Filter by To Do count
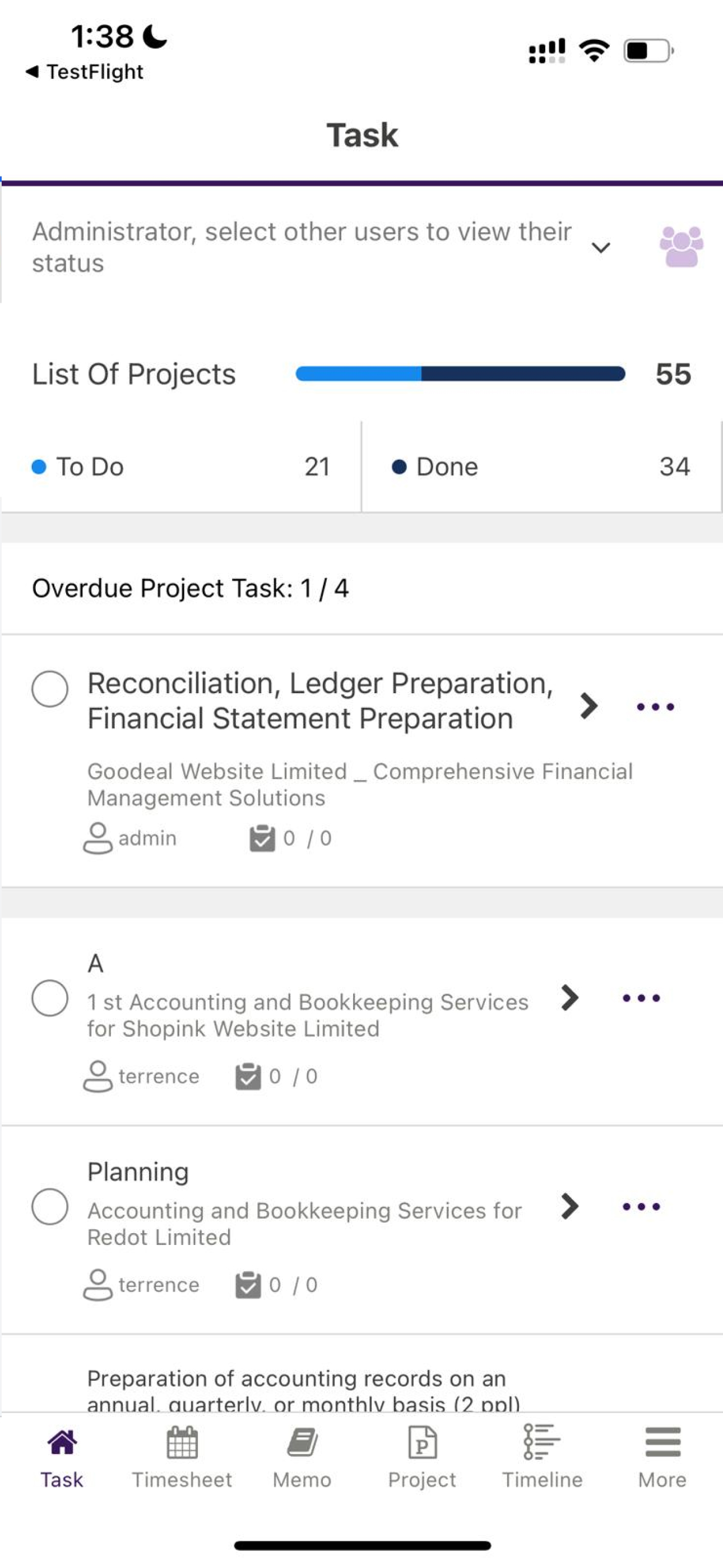Viewport: 723px width, 1568px height. point(180,467)
